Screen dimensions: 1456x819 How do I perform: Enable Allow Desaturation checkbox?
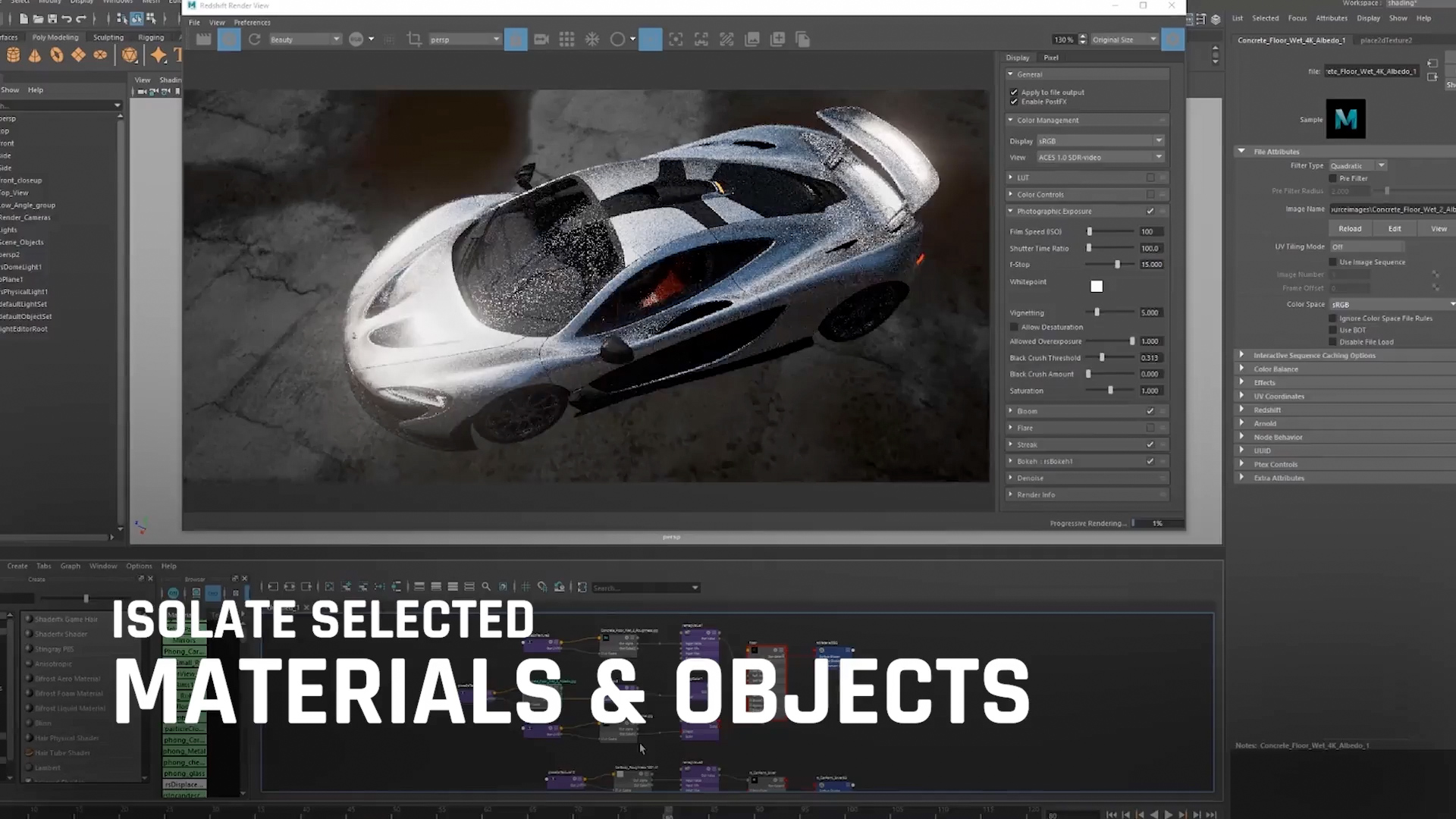tap(1014, 327)
